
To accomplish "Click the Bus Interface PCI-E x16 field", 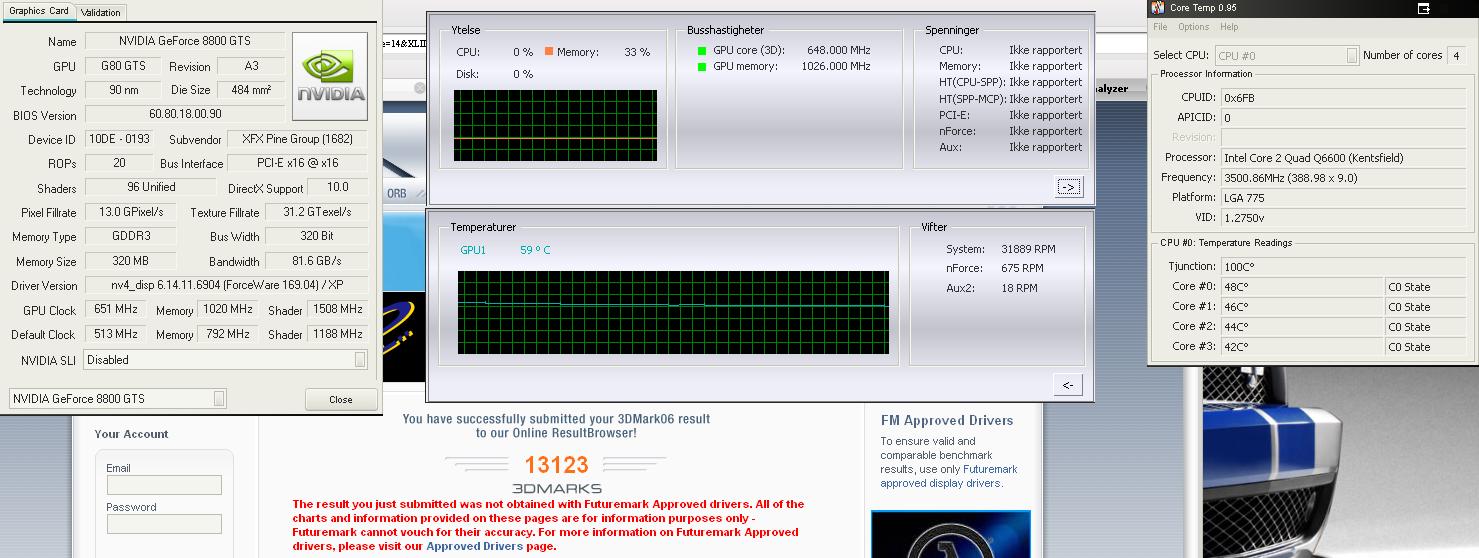I will click(297, 163).
